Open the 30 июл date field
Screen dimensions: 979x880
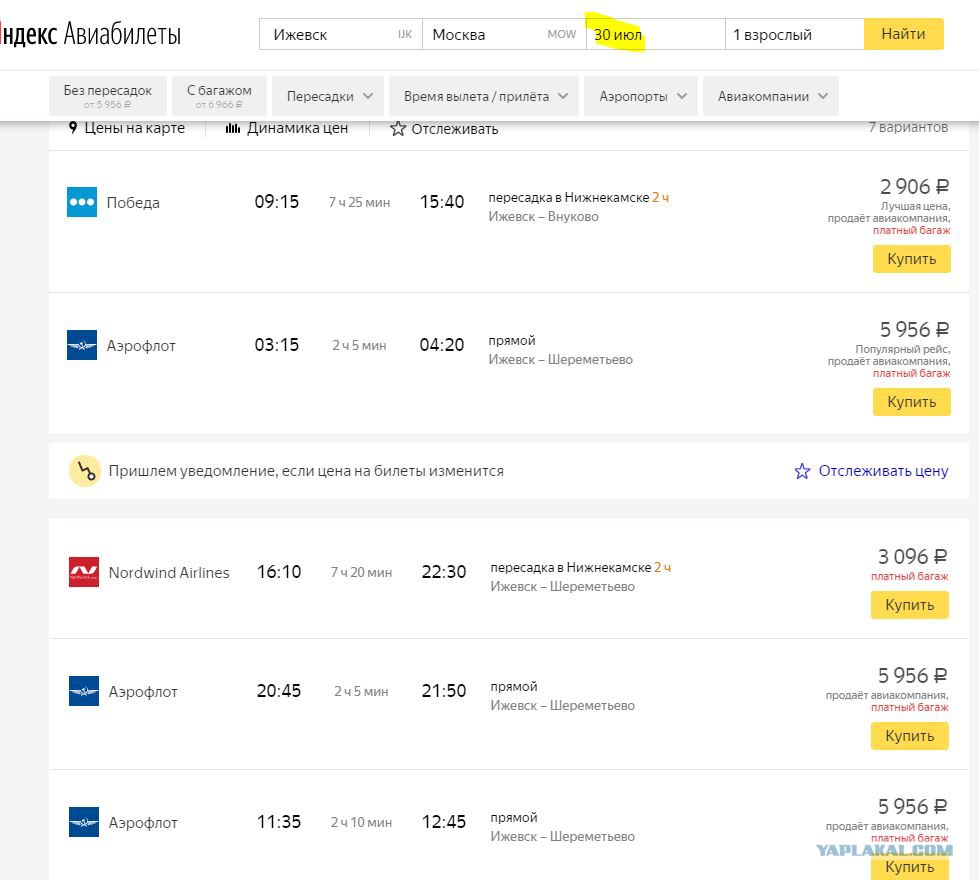656,34
